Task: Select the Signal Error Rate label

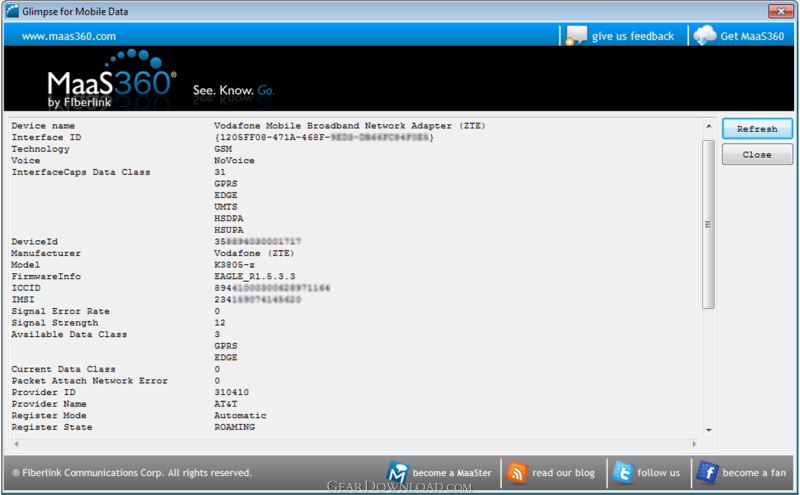Action: coord(60,311)
